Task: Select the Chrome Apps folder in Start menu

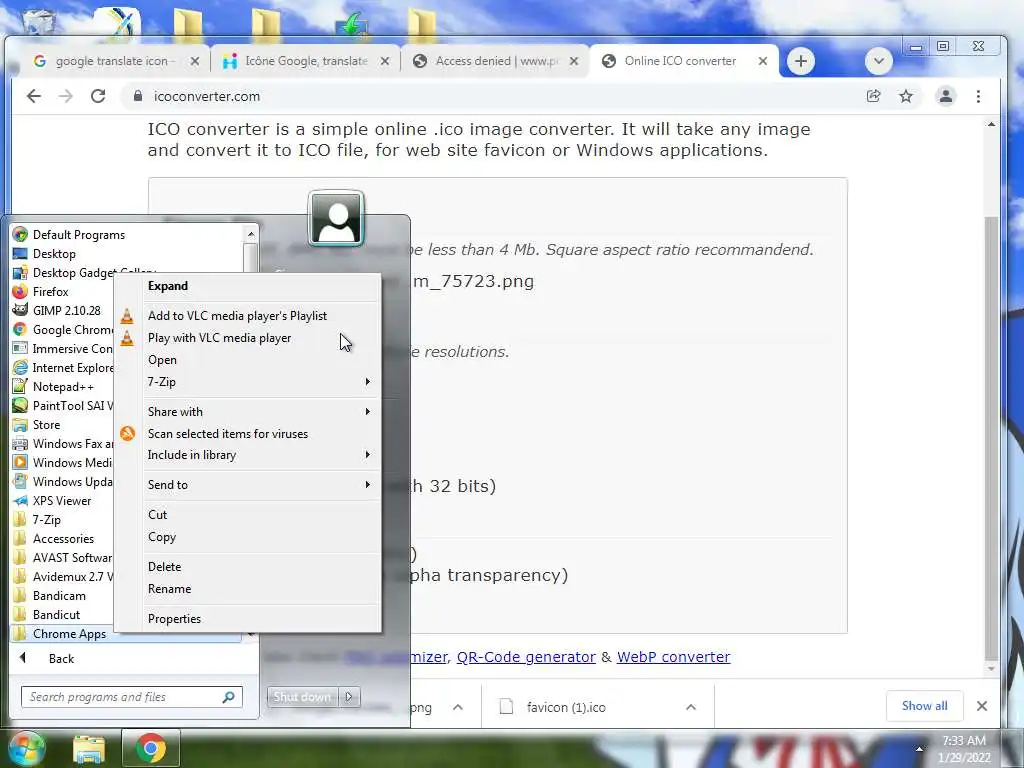Action: click(126, 633)
